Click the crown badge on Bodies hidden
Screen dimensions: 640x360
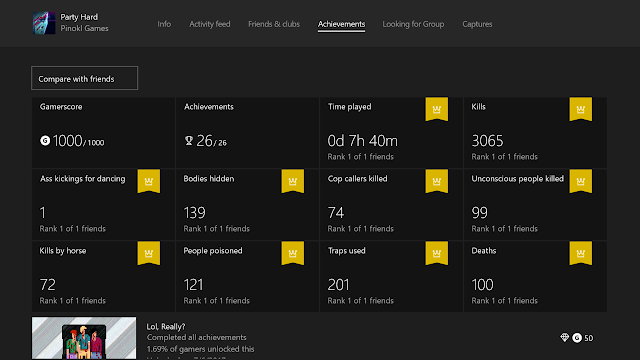point(292,181)
